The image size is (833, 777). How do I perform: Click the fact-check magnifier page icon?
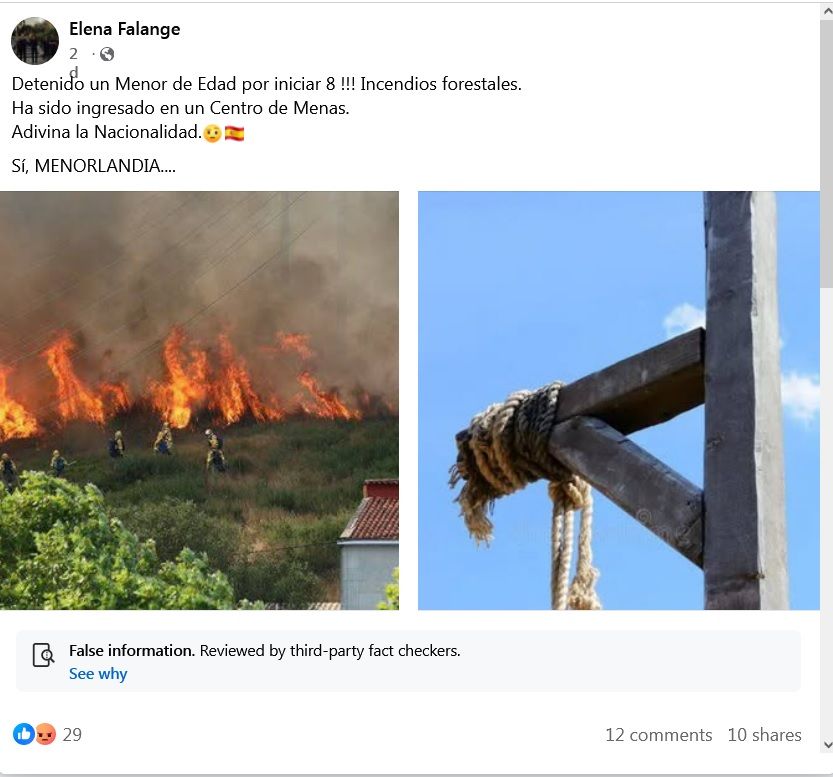tap(43, 655)
